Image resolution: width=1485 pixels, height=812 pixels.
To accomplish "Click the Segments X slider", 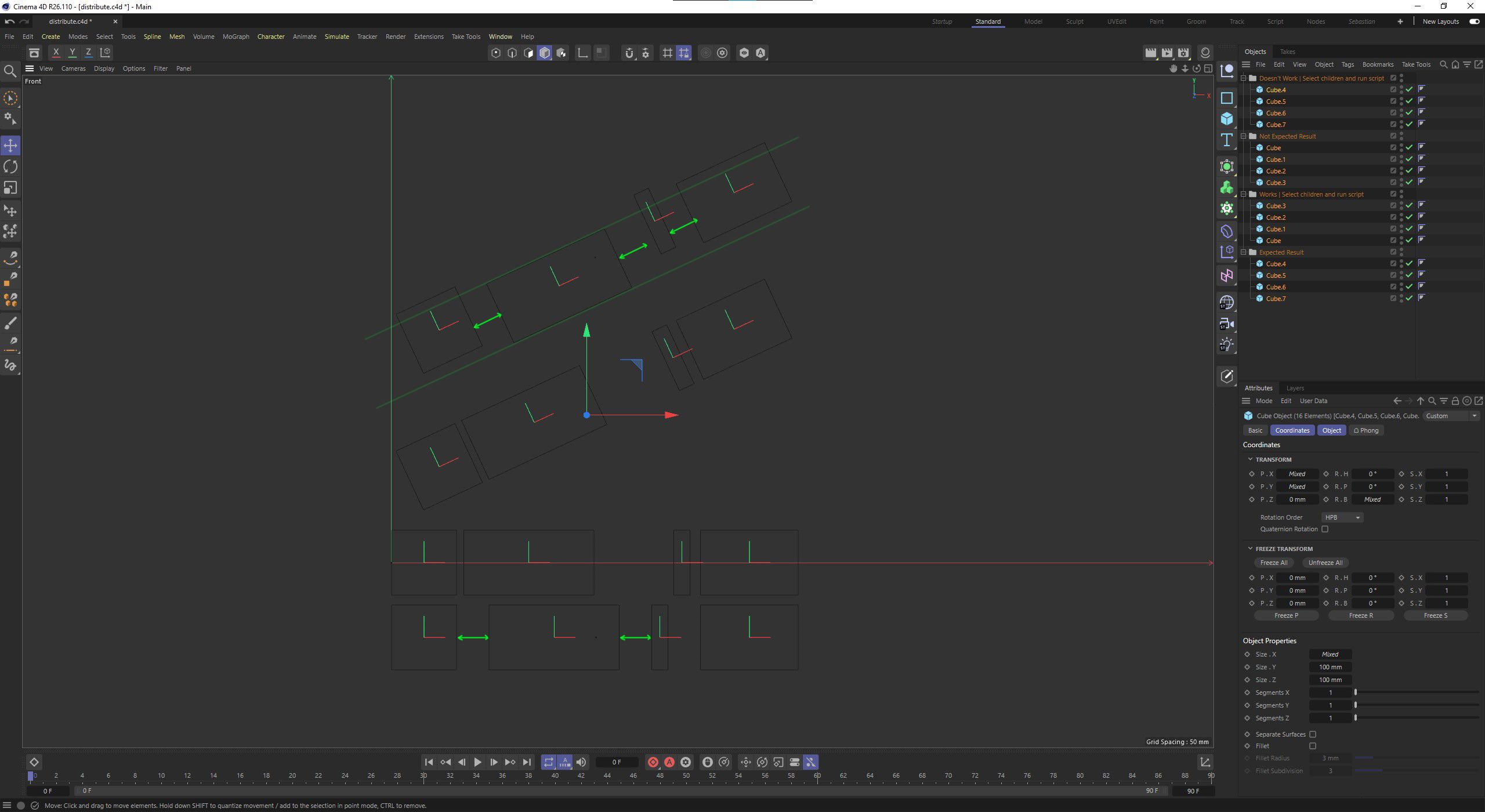I will [x=1415, y=693].
